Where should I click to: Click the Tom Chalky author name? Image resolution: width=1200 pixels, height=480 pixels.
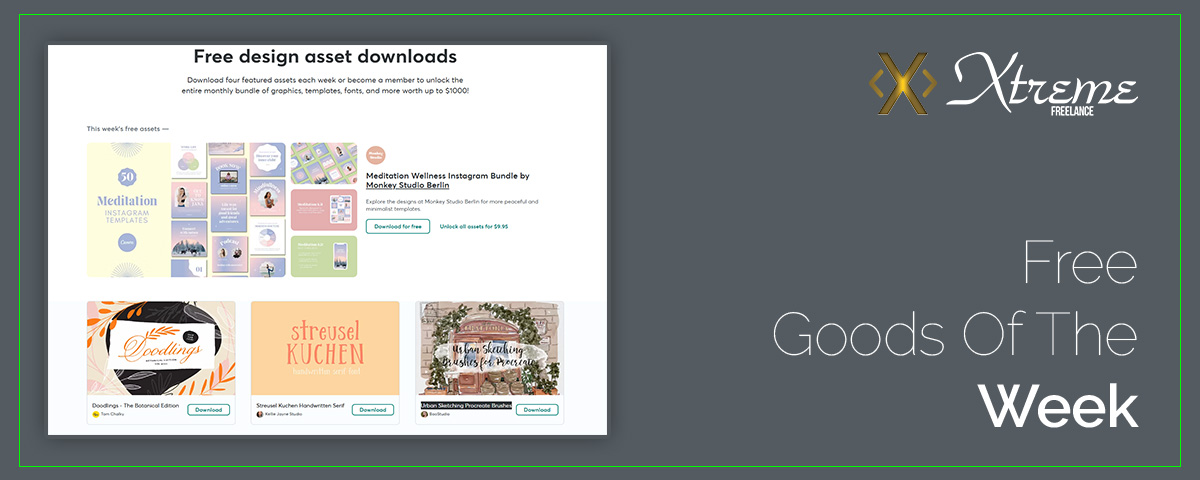[x=111, y=414]
